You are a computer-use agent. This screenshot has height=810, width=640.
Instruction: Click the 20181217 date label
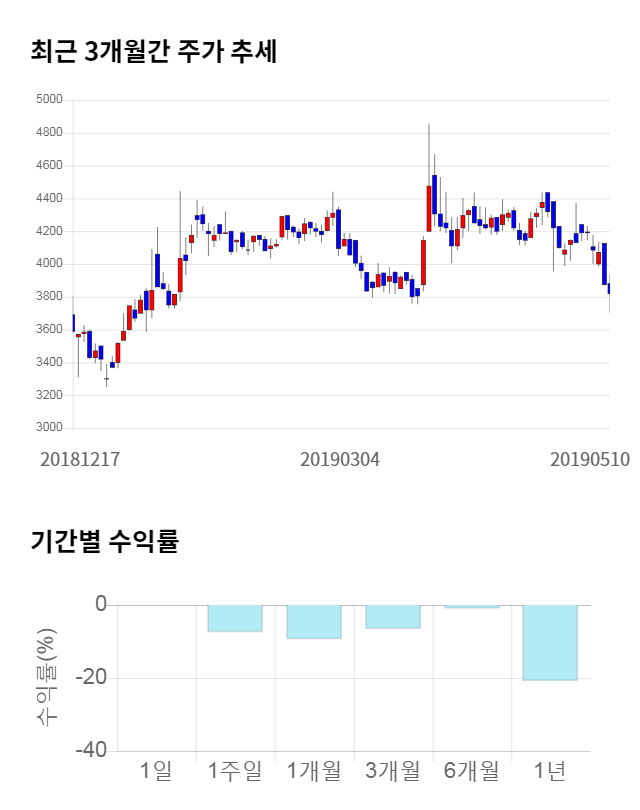(80, 459)
